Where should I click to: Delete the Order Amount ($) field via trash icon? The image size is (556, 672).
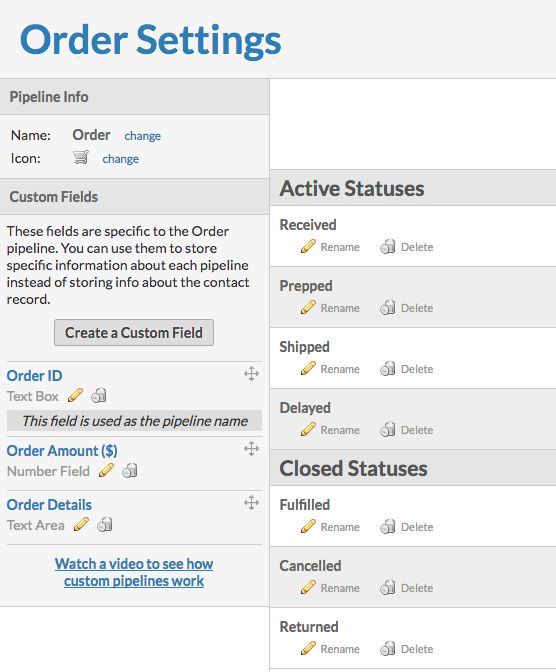(130, 471)
